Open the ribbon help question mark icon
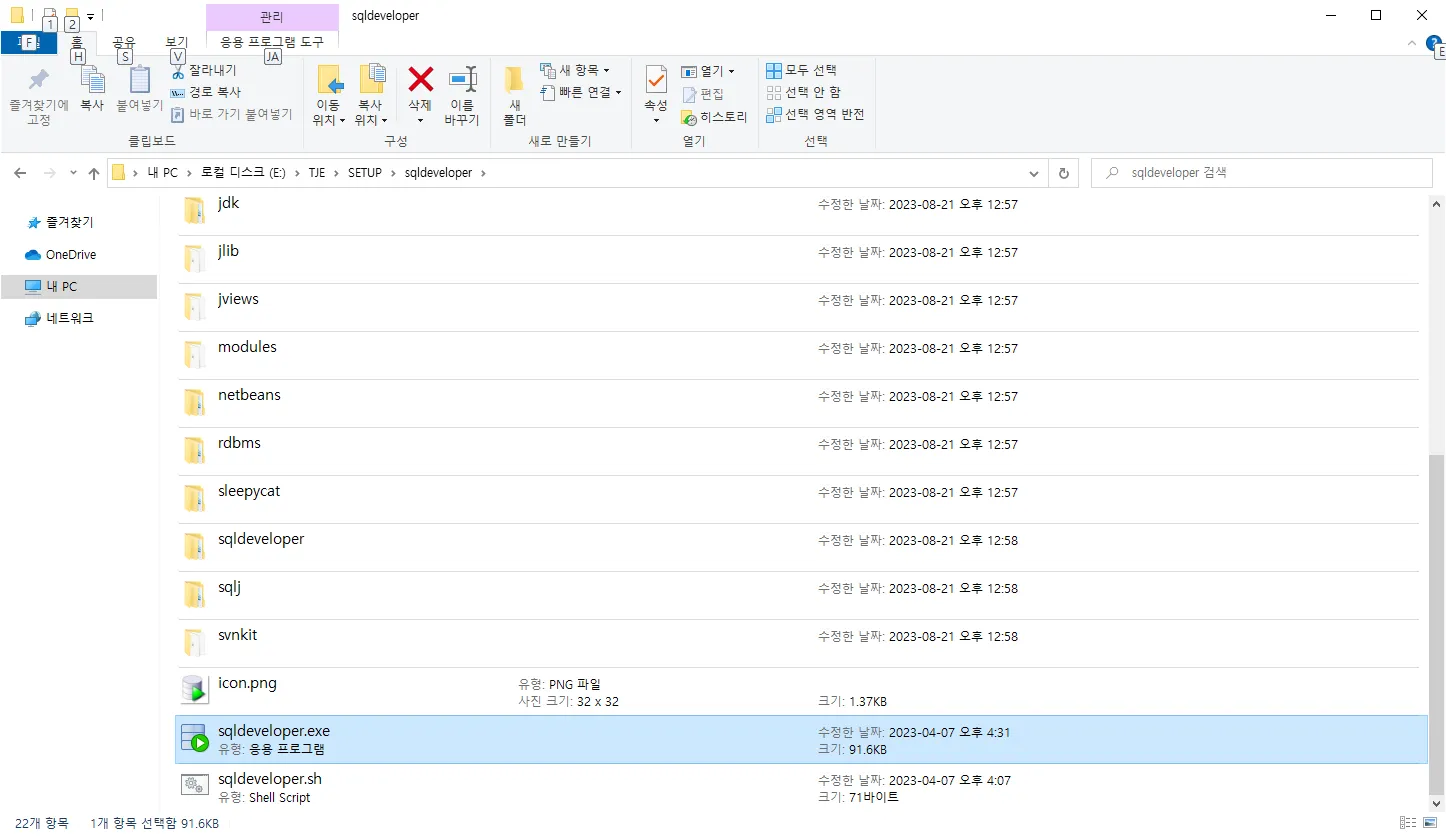 click(x=1434, y=43)
